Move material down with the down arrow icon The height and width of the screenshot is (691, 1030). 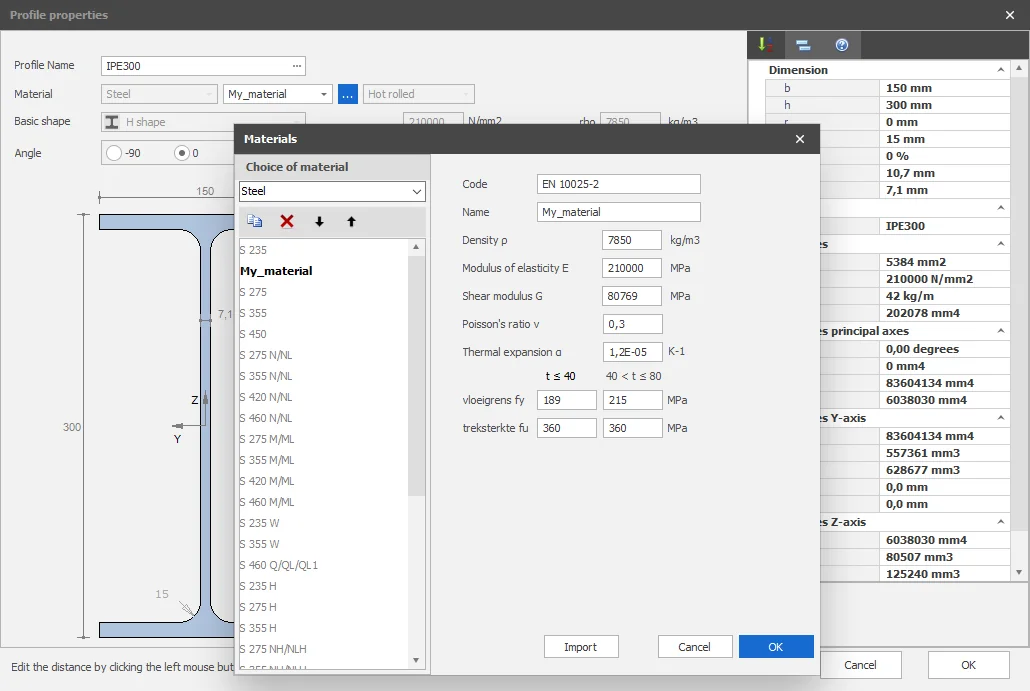pos(319,222)
